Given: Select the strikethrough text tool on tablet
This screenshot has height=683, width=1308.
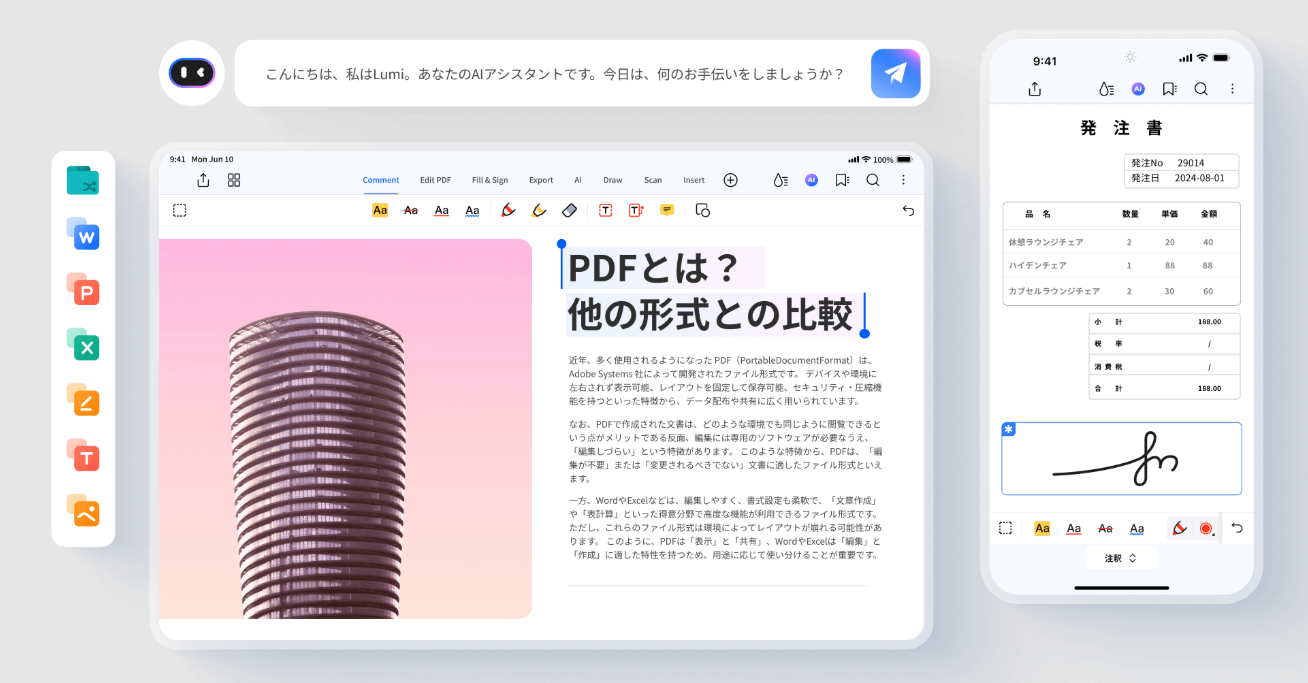Looking at the screenshot, I should tap(410, 210).
